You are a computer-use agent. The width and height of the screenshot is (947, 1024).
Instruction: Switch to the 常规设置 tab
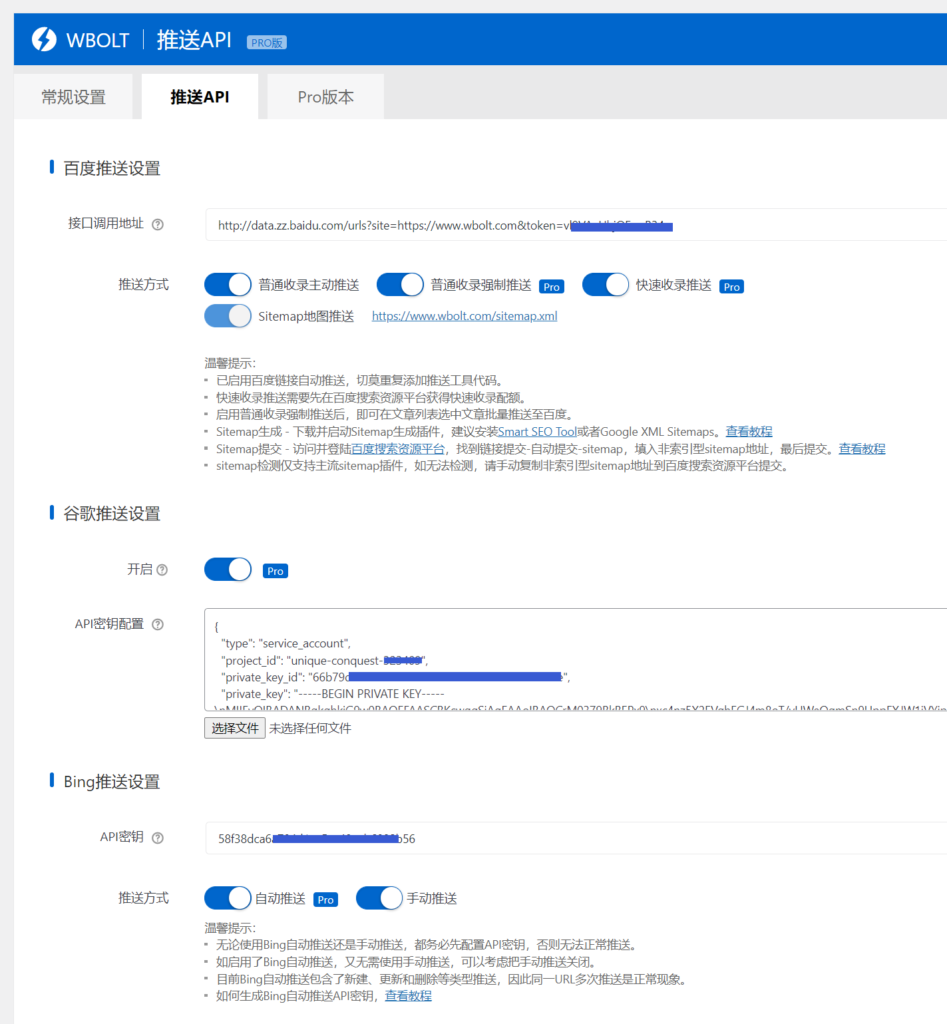73,96
